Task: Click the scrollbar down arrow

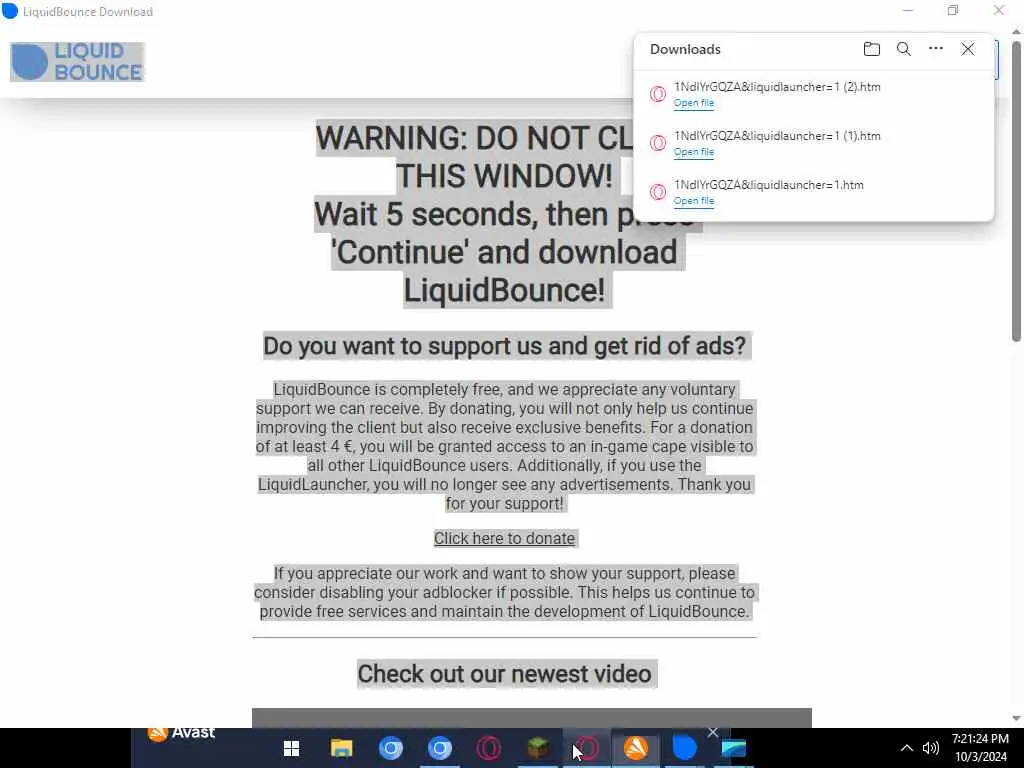Action: coord(1016,718)
